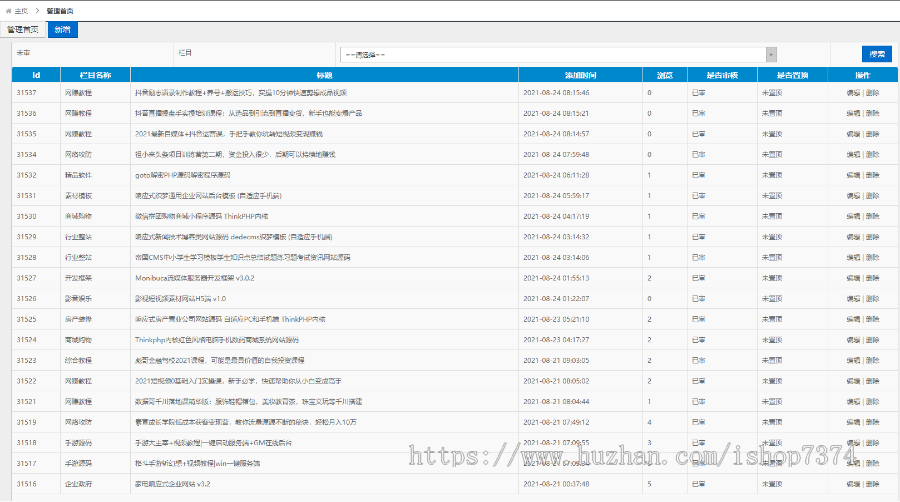
Task: Click 未置顶 status in row 31523
Action: (x=772, y=361)
